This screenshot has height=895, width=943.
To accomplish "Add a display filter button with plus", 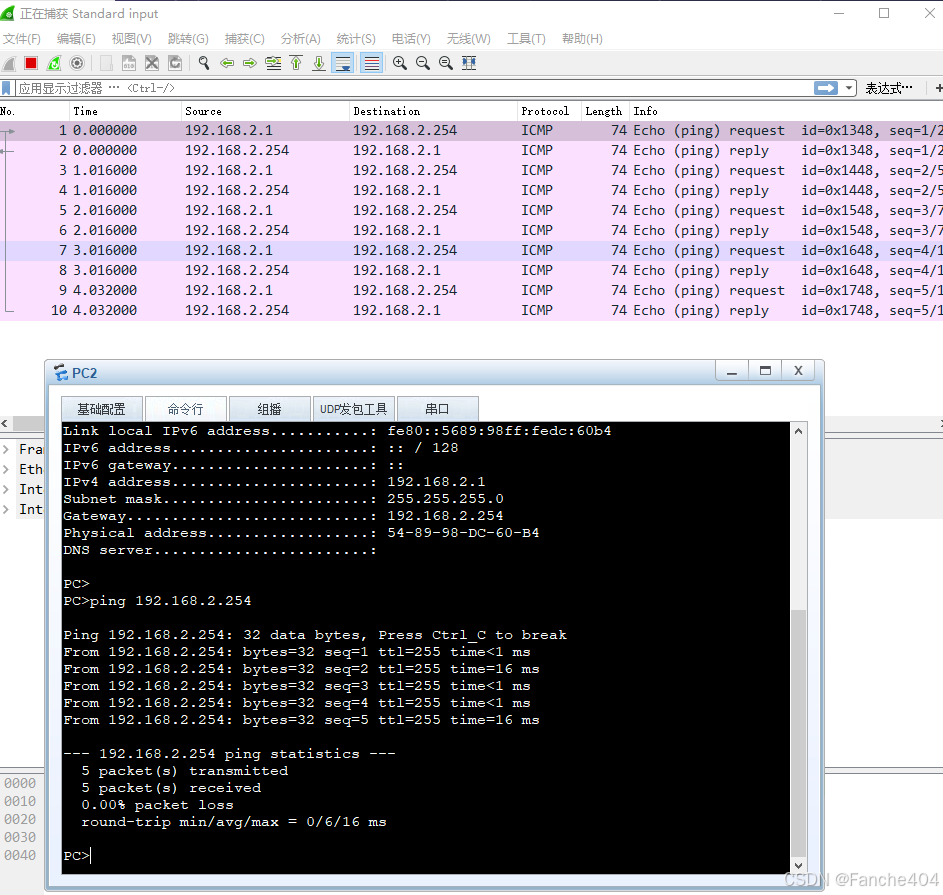I will coord(938,88).
